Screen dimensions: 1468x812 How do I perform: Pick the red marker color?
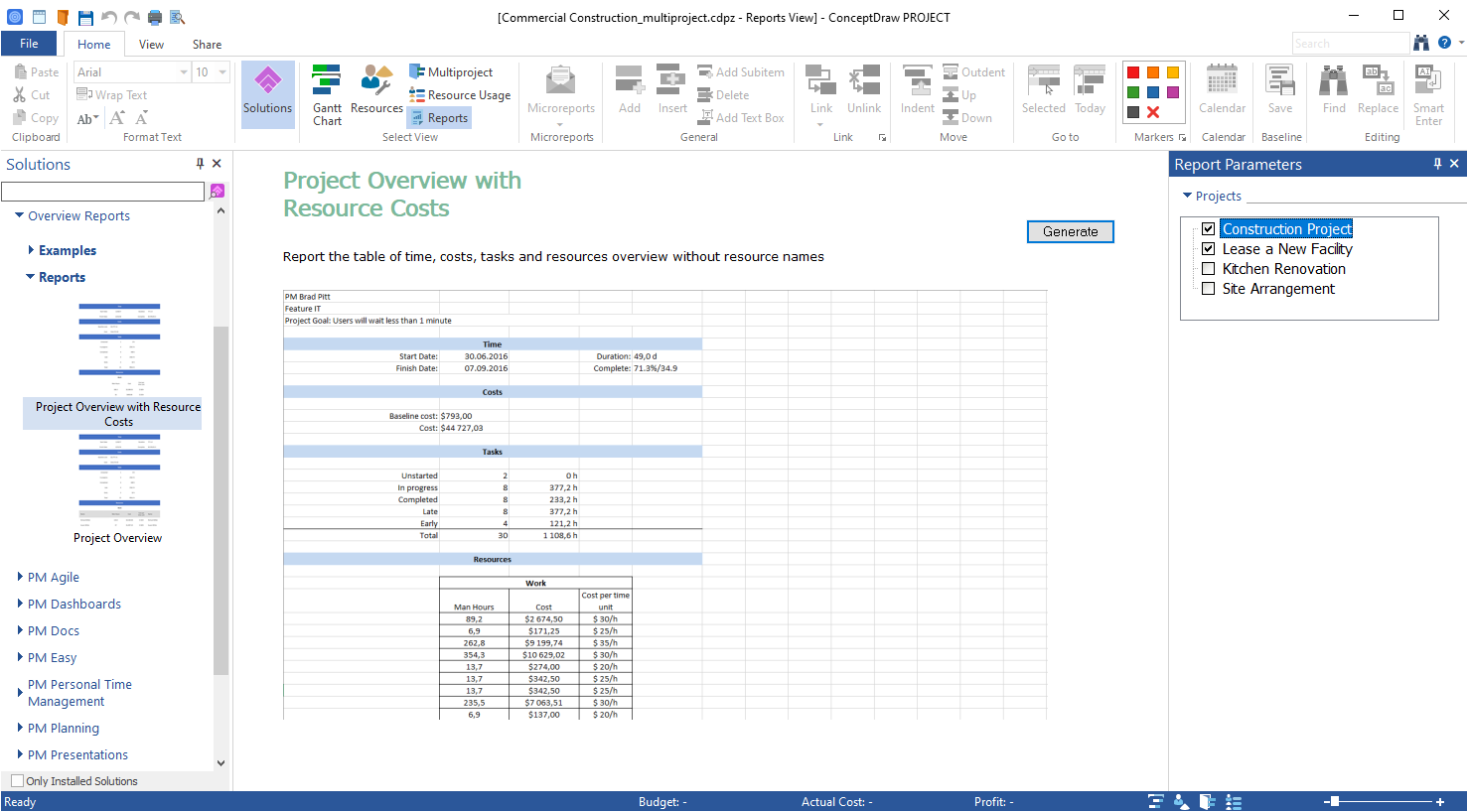1133,72
